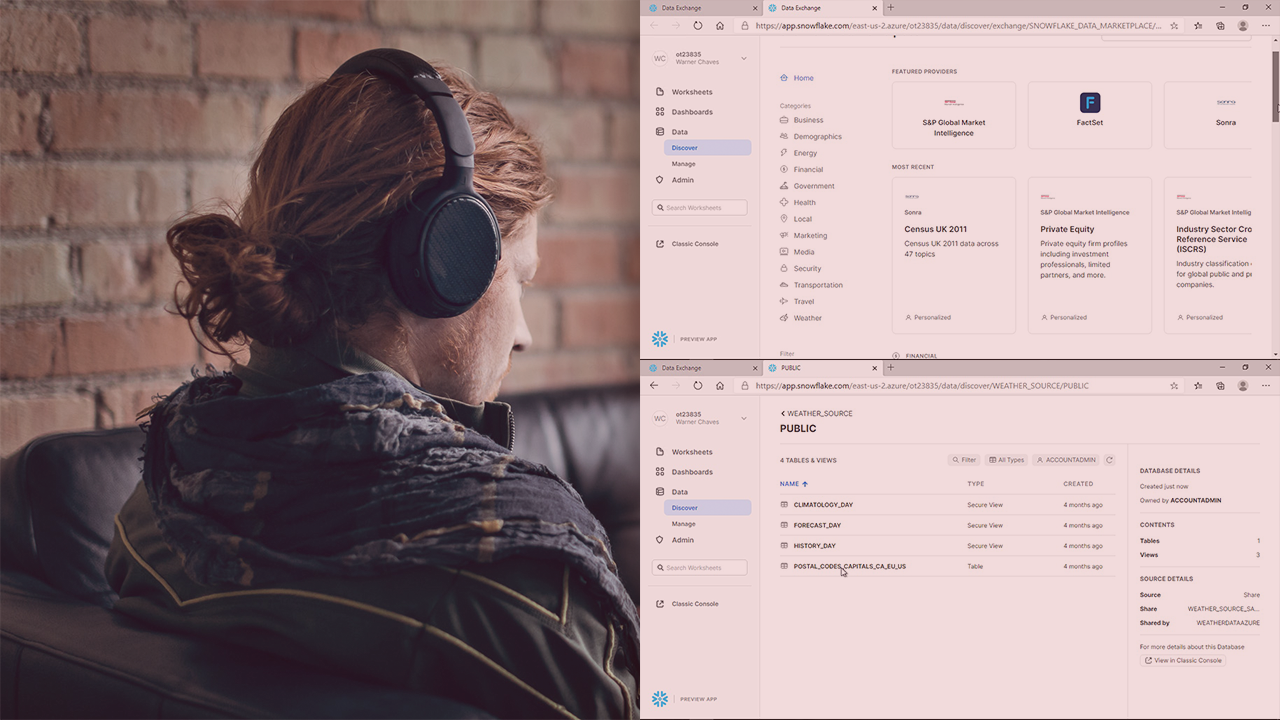The height and width of the screenshot is (720, 1280).
Task: Open Filter in PUBLIC schema window
Action: tap(964, 460)
